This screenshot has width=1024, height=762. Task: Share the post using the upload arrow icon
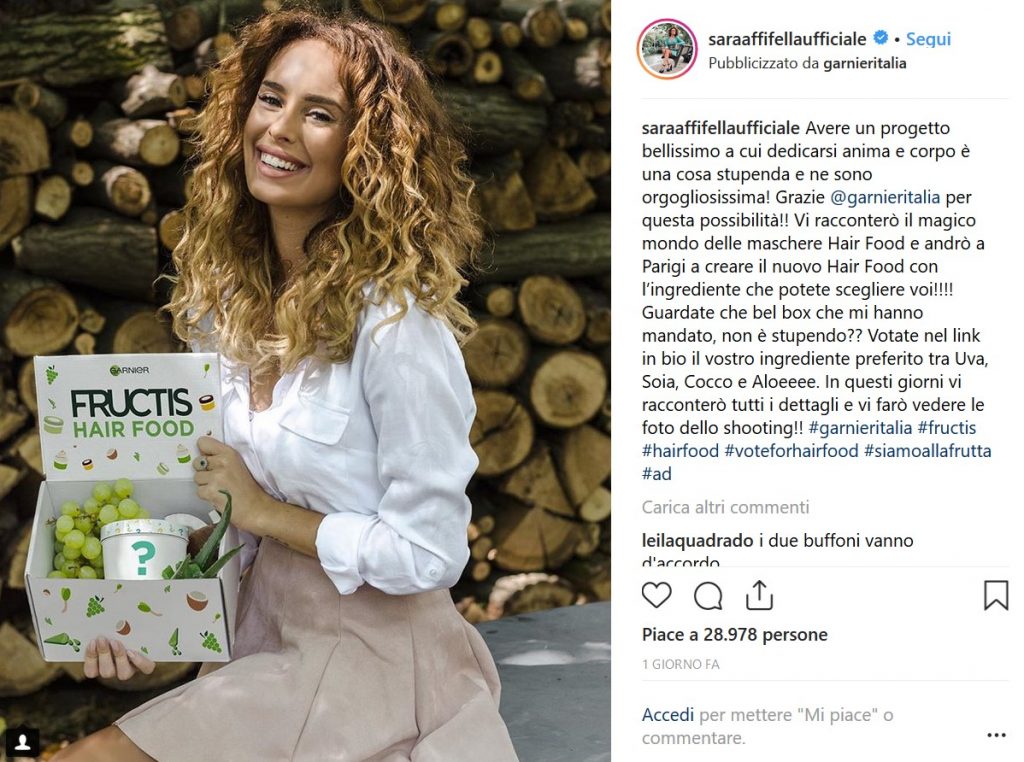click(x=759, y=595)
